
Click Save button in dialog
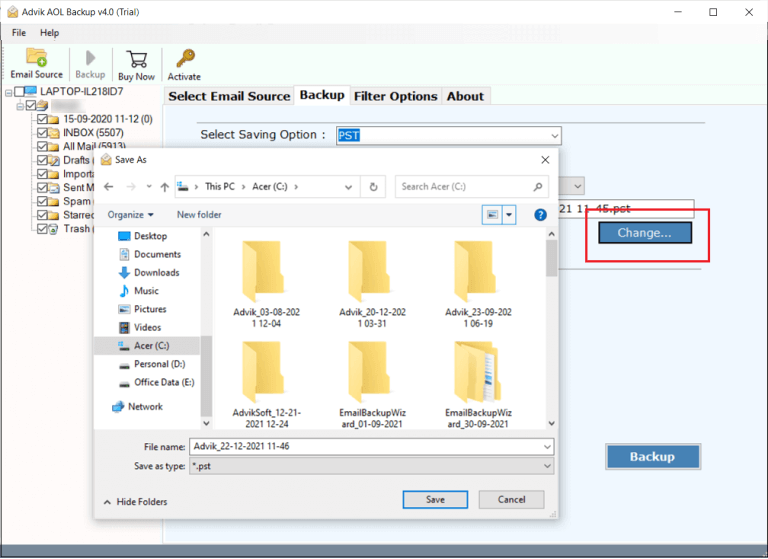click(435, 500)
